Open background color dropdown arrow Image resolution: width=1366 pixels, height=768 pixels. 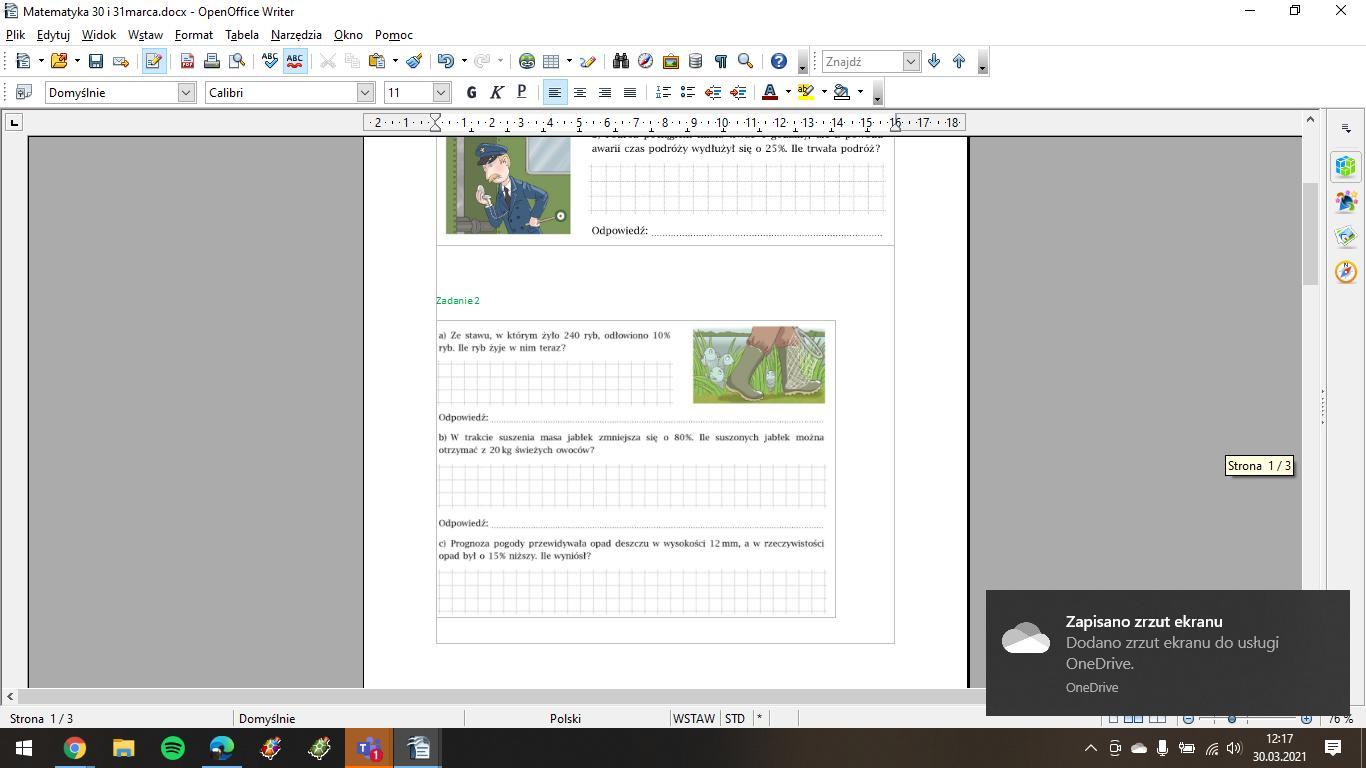coord(860,92)
